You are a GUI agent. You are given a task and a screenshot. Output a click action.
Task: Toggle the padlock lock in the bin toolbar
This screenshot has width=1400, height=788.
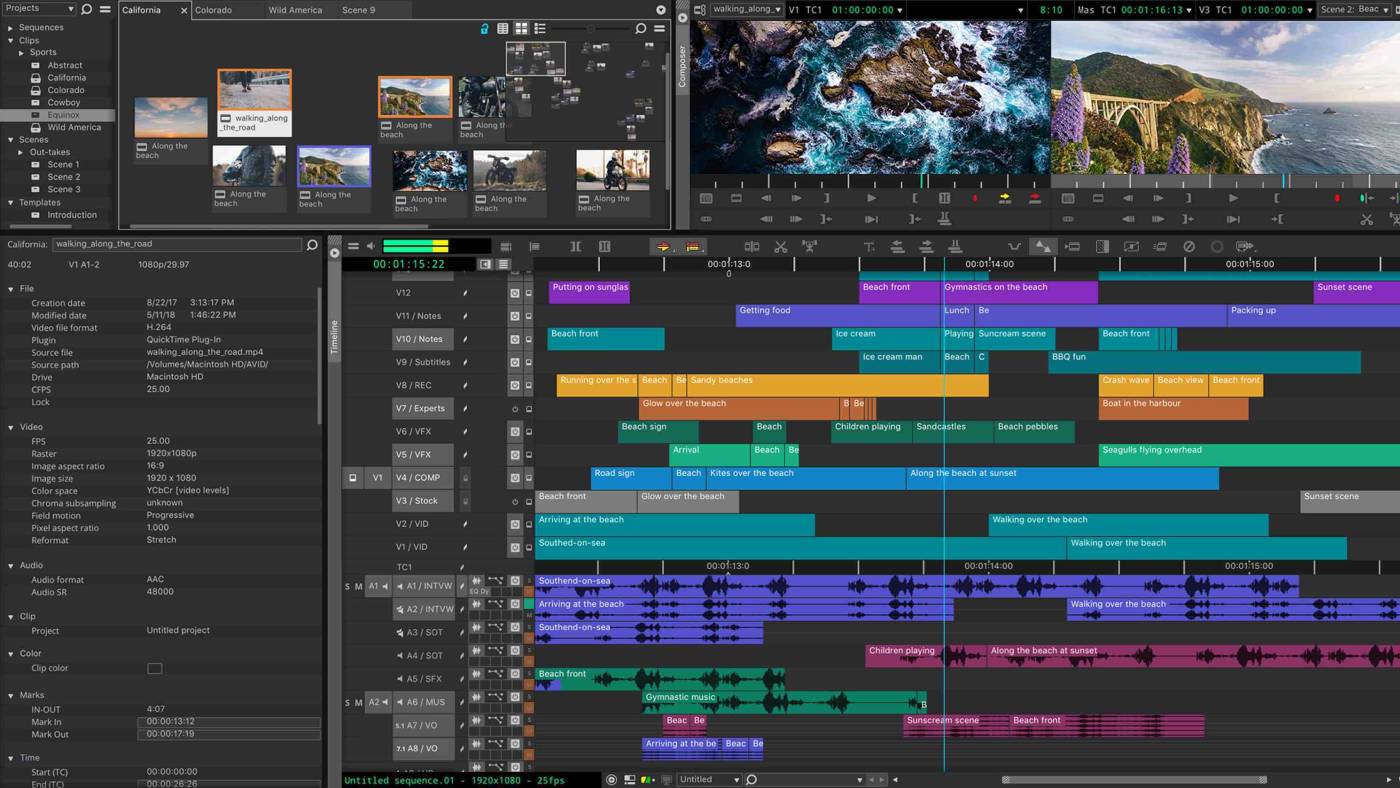(x=484, y=28)
